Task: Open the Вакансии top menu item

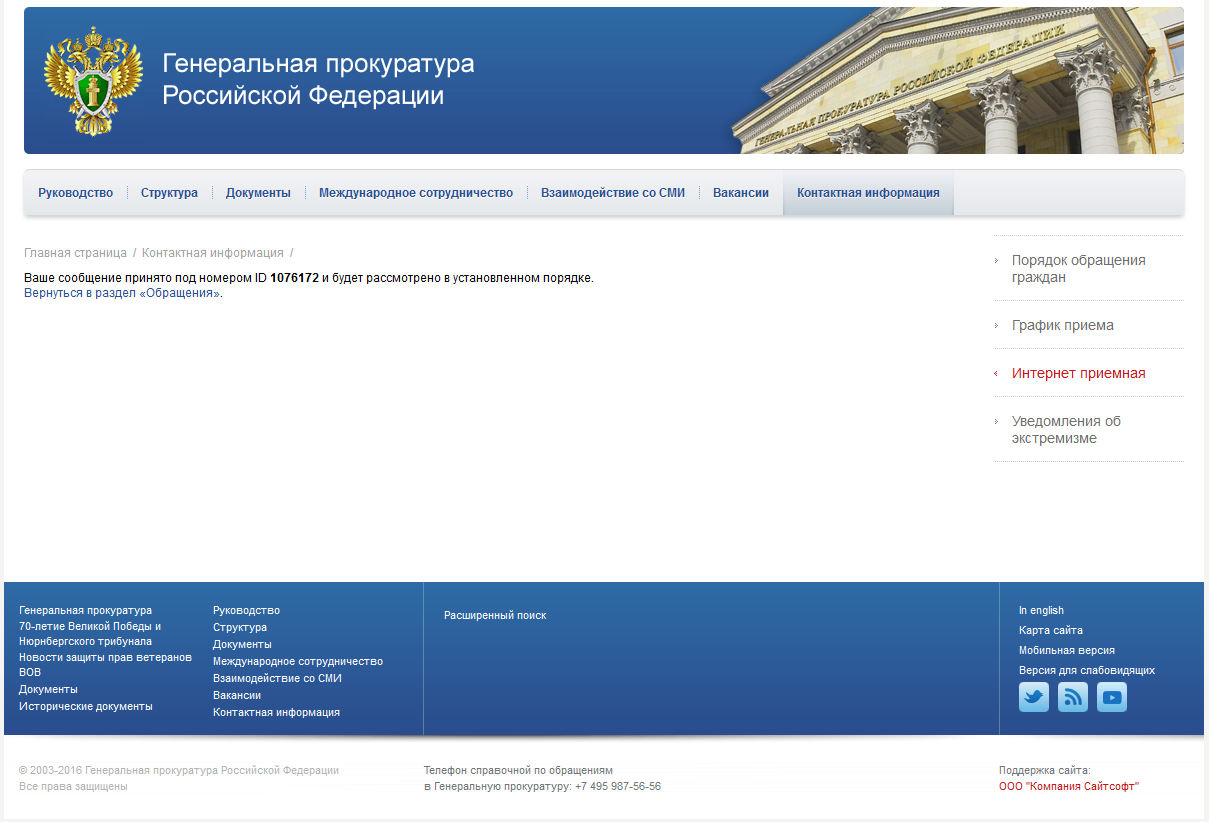Action: (x=741, y=193)
